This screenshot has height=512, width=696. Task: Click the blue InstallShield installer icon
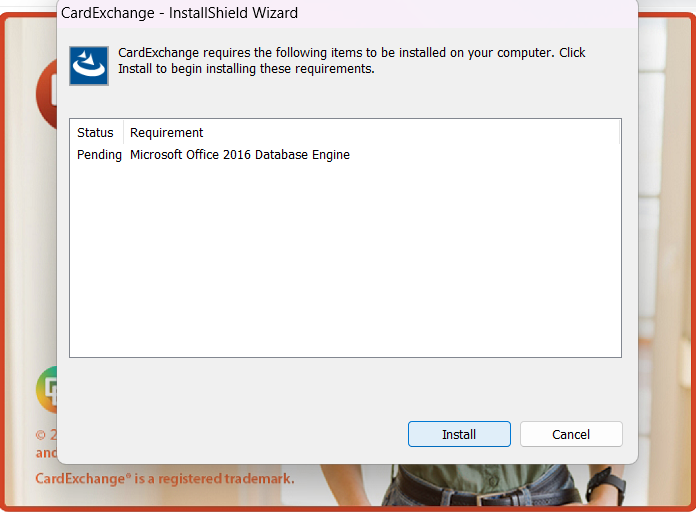click(x=89, y=66)
